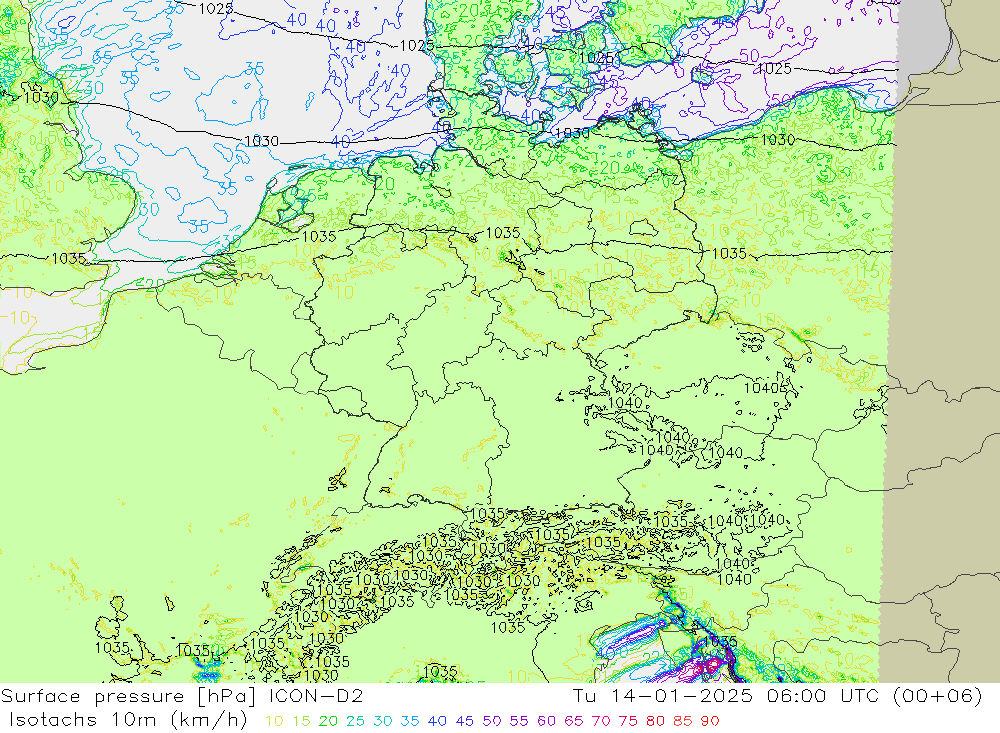This screenshot has width=1000, height=733.
Task: Select the 55 legend value
Action: tap(518, 721)
